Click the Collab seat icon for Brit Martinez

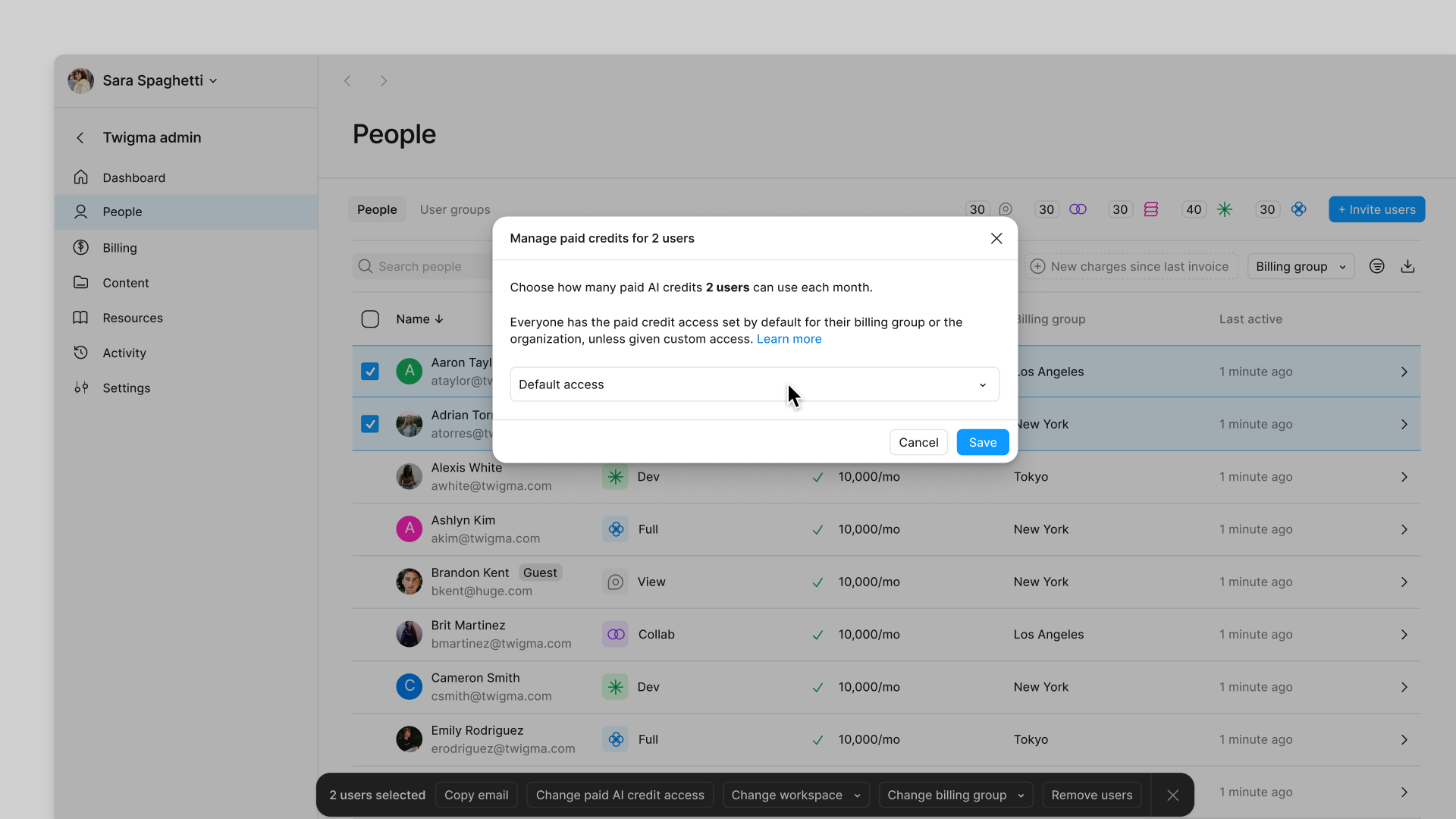tap(615, 635)
